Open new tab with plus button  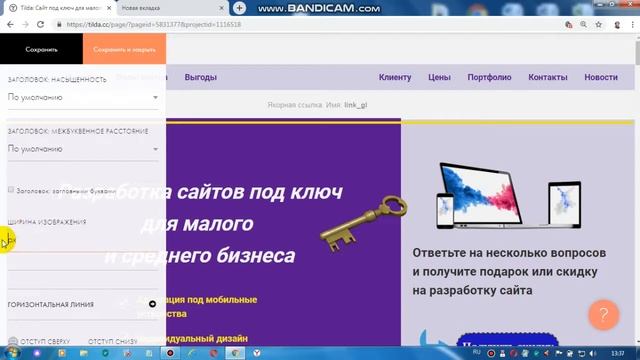[x=239, y=8]
